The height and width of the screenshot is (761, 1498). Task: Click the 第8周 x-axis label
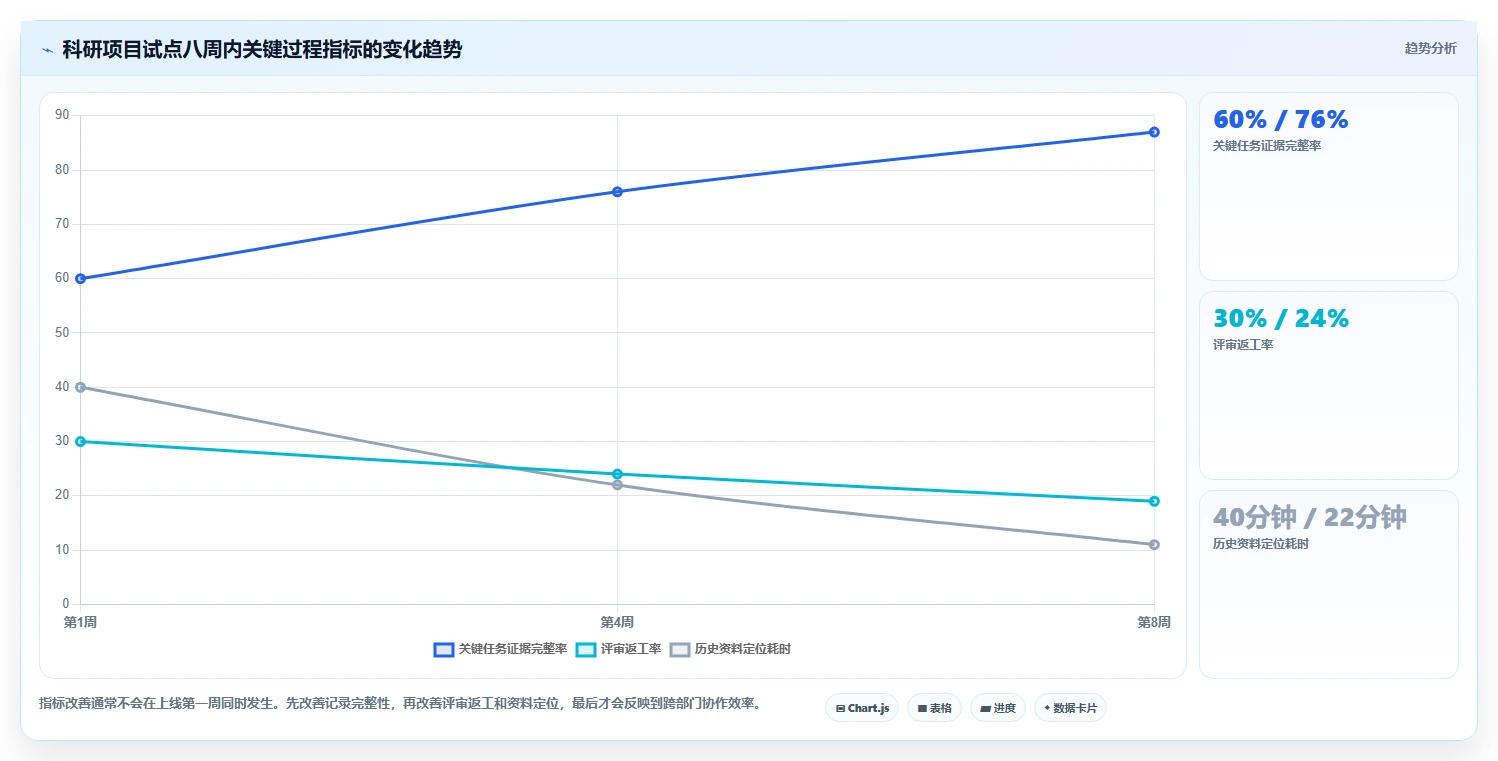point(1154,622)
